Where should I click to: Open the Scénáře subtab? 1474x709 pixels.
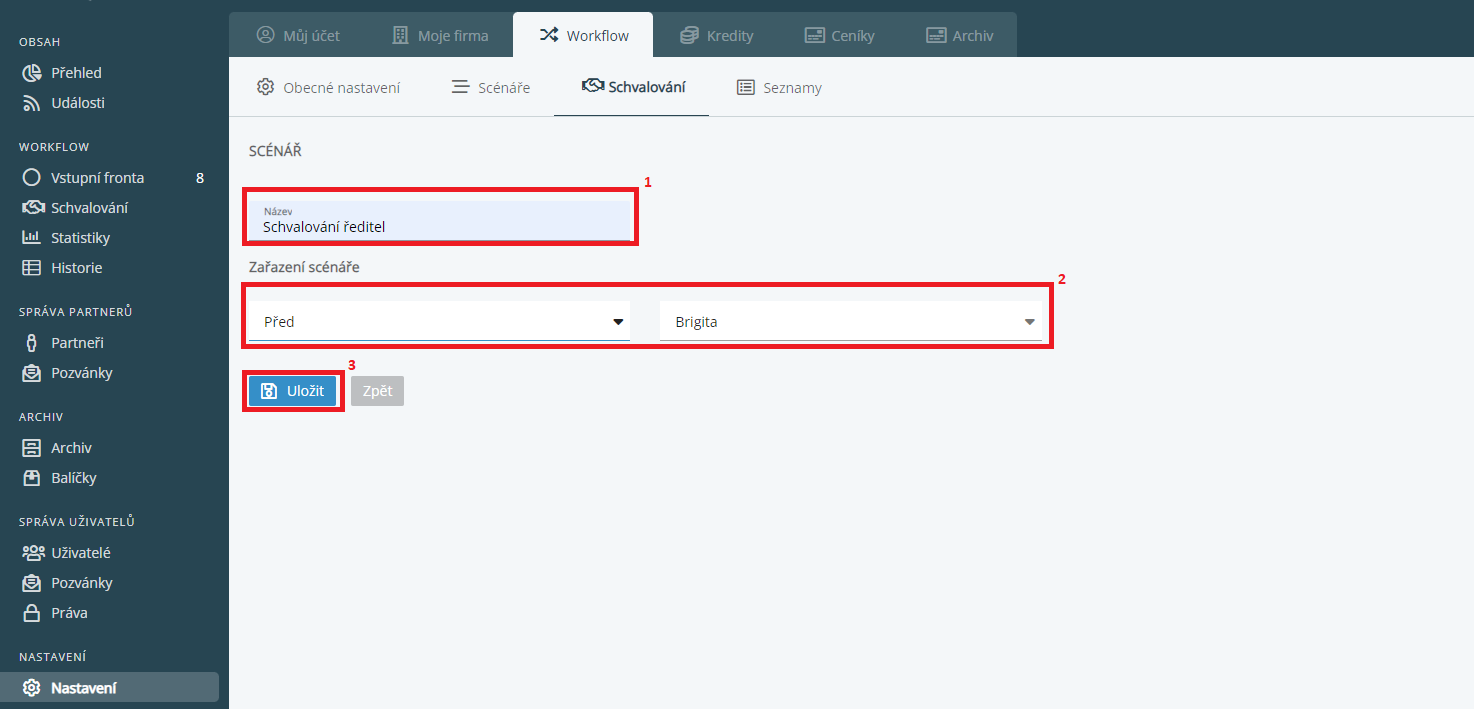[x=491, y=87]
